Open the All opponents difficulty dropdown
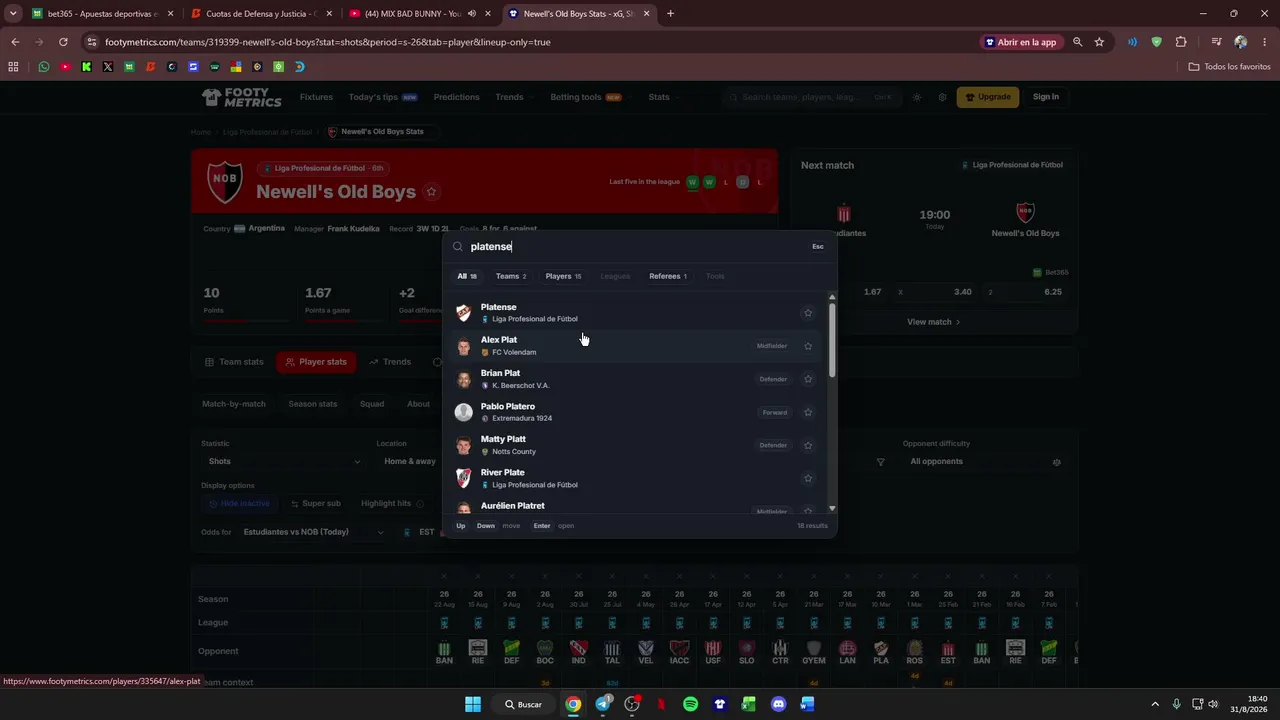 coord(985,461)
